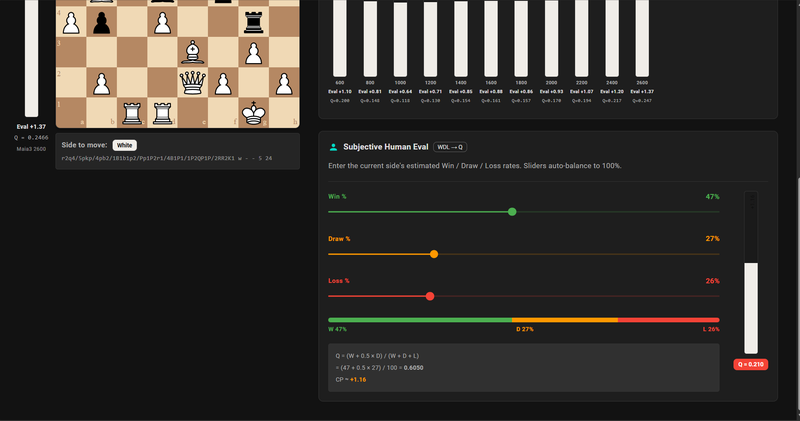Select the white pawn on h2

pyautogui.click(x=285, y=81)
